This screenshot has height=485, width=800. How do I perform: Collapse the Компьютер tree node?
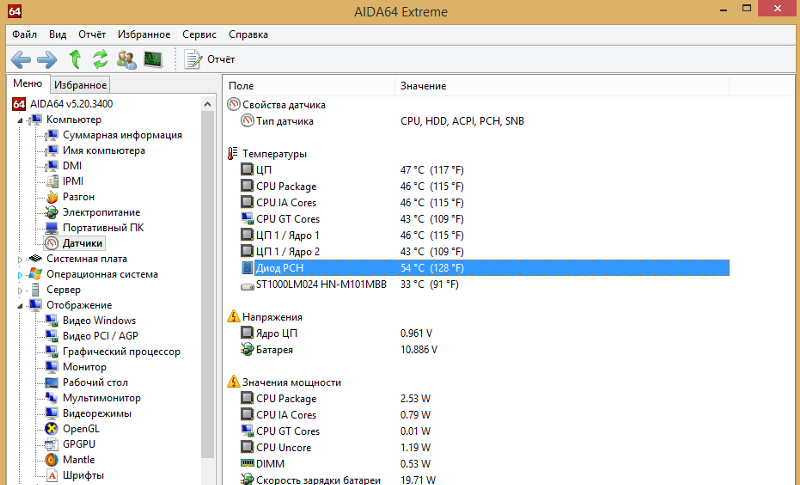click(x=20, y=120)
